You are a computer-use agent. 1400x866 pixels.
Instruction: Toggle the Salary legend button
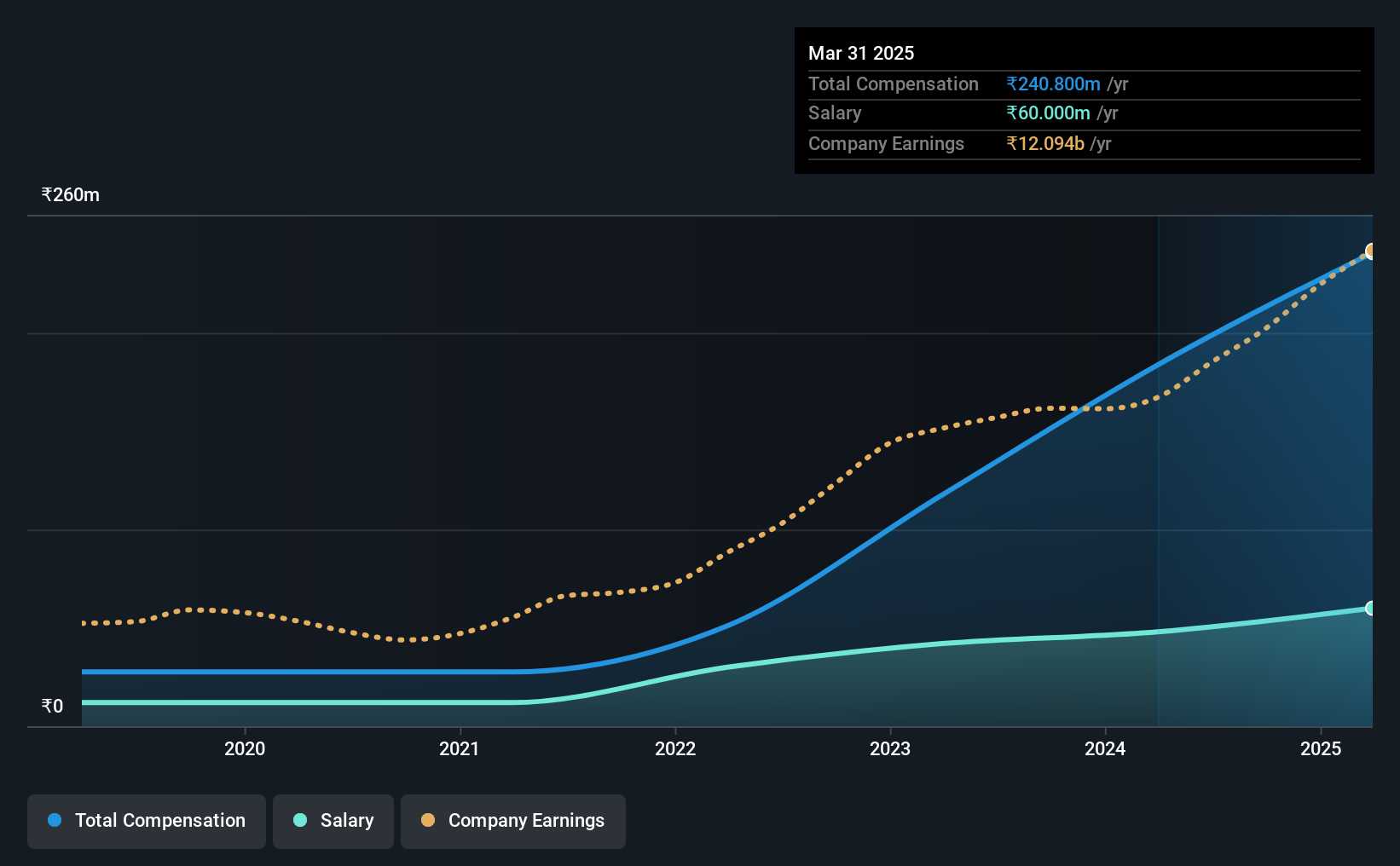333,821
